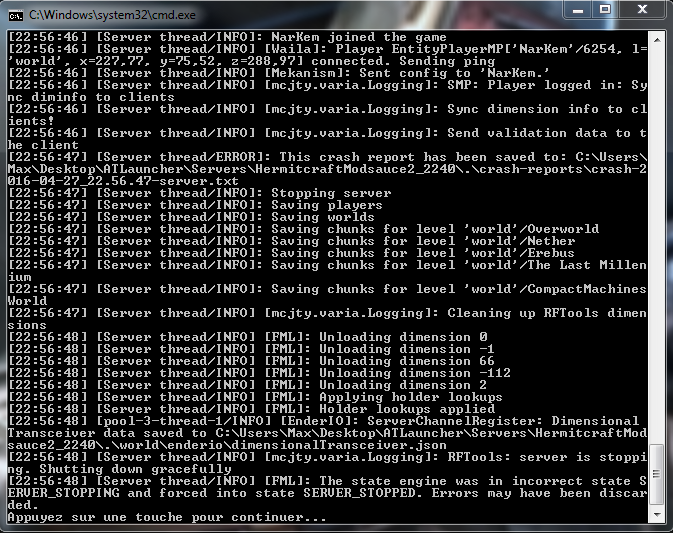Close the cmd.exe console window
The height and width of the screenshot is (533, 673).
(642, 9)
